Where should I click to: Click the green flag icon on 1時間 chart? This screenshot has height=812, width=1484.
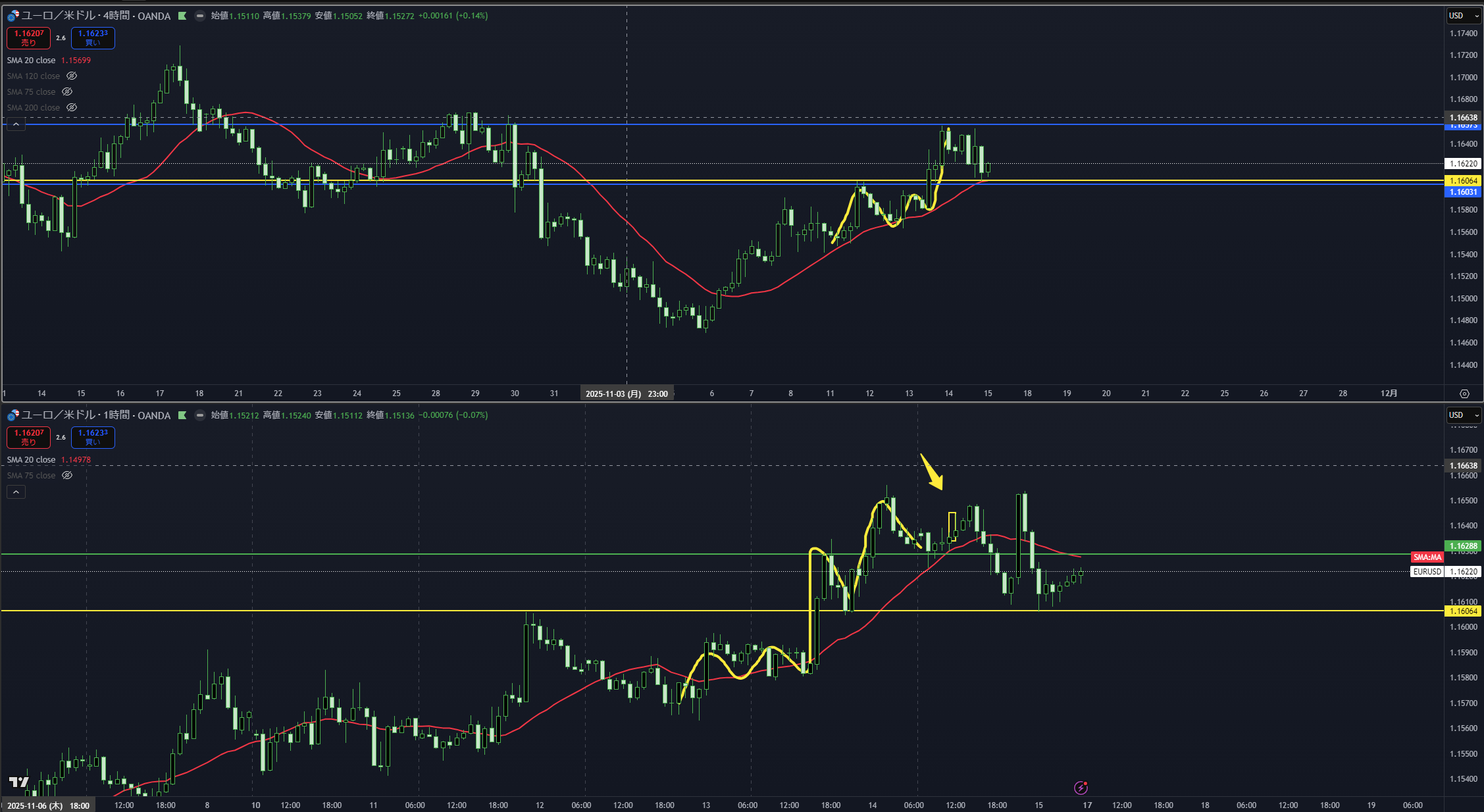click(x=182, y=415)
